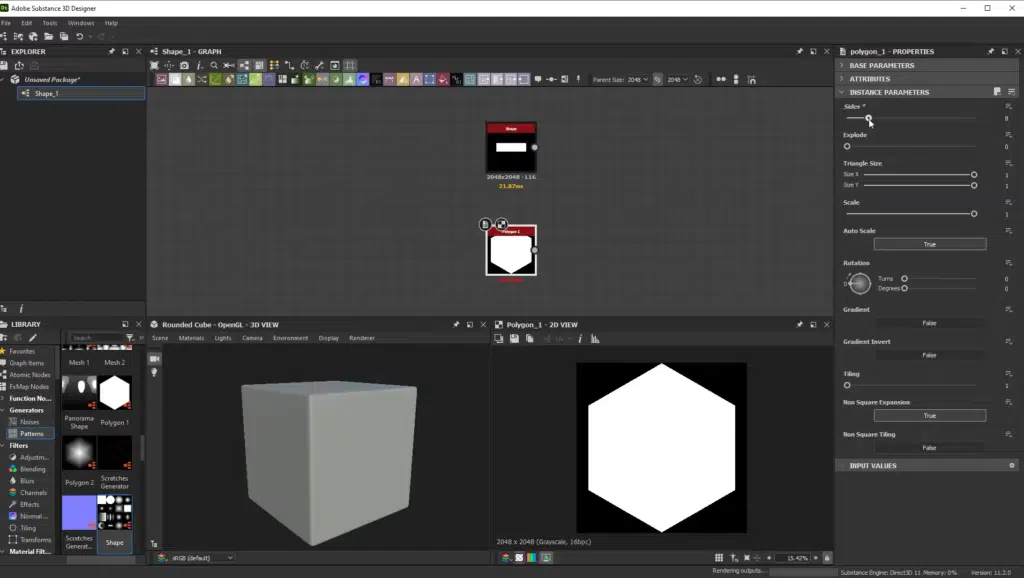Toggle Non Square Expansion off

(x=929, y=415)
